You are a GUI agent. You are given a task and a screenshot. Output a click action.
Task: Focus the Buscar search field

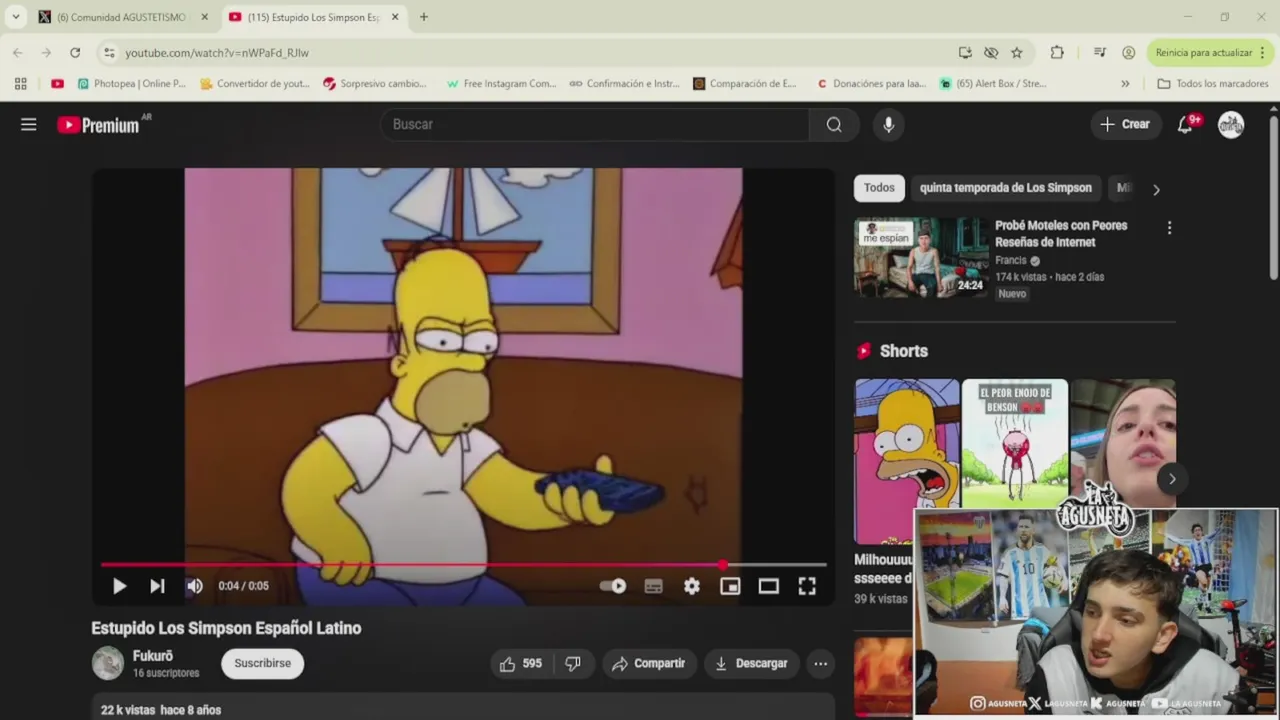(595, 124)
